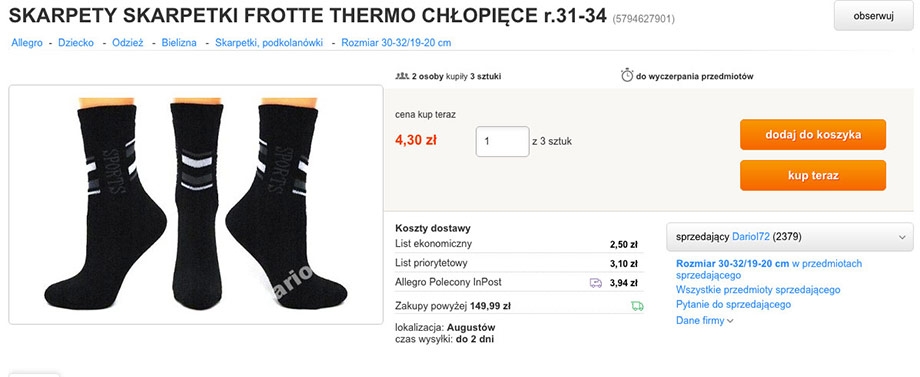The image size is (920, 377).
Task: Click the green free shipping truck icon
Action: [637, 305]
